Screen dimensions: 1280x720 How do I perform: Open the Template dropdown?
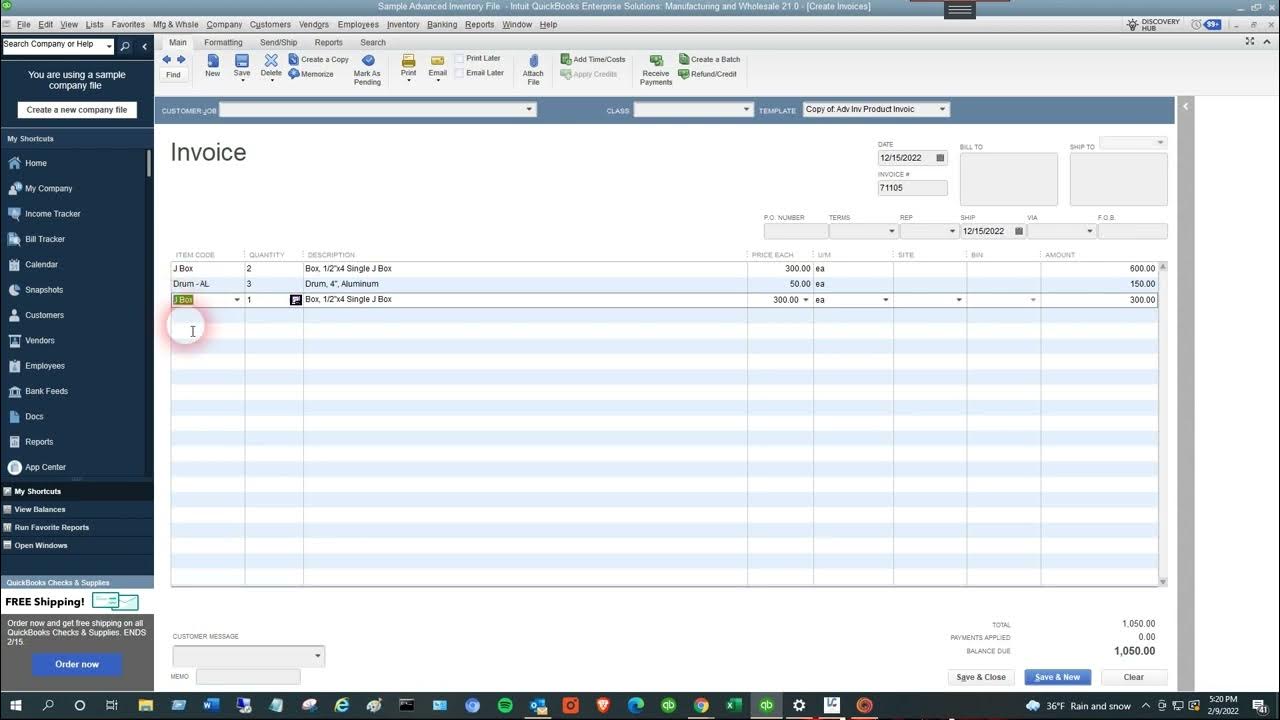coord(942,109)
